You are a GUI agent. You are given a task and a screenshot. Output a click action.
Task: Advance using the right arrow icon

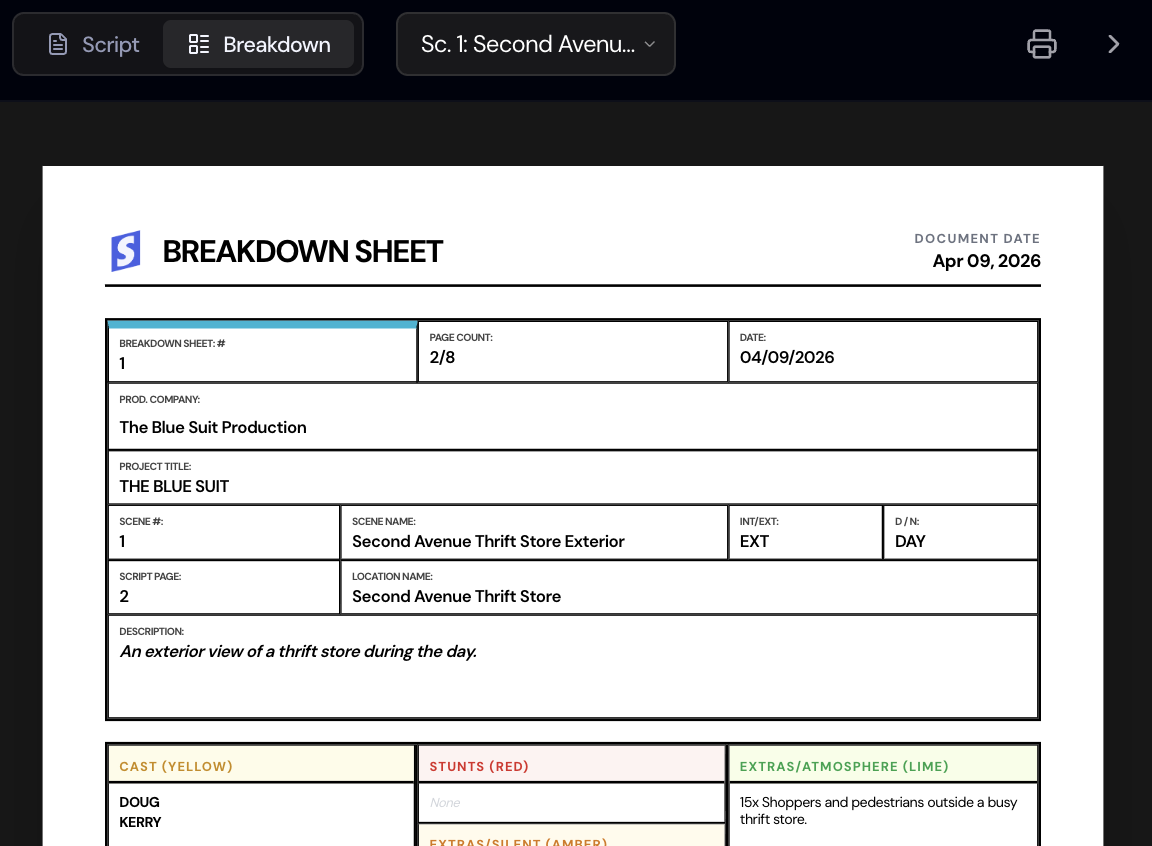1113,44
